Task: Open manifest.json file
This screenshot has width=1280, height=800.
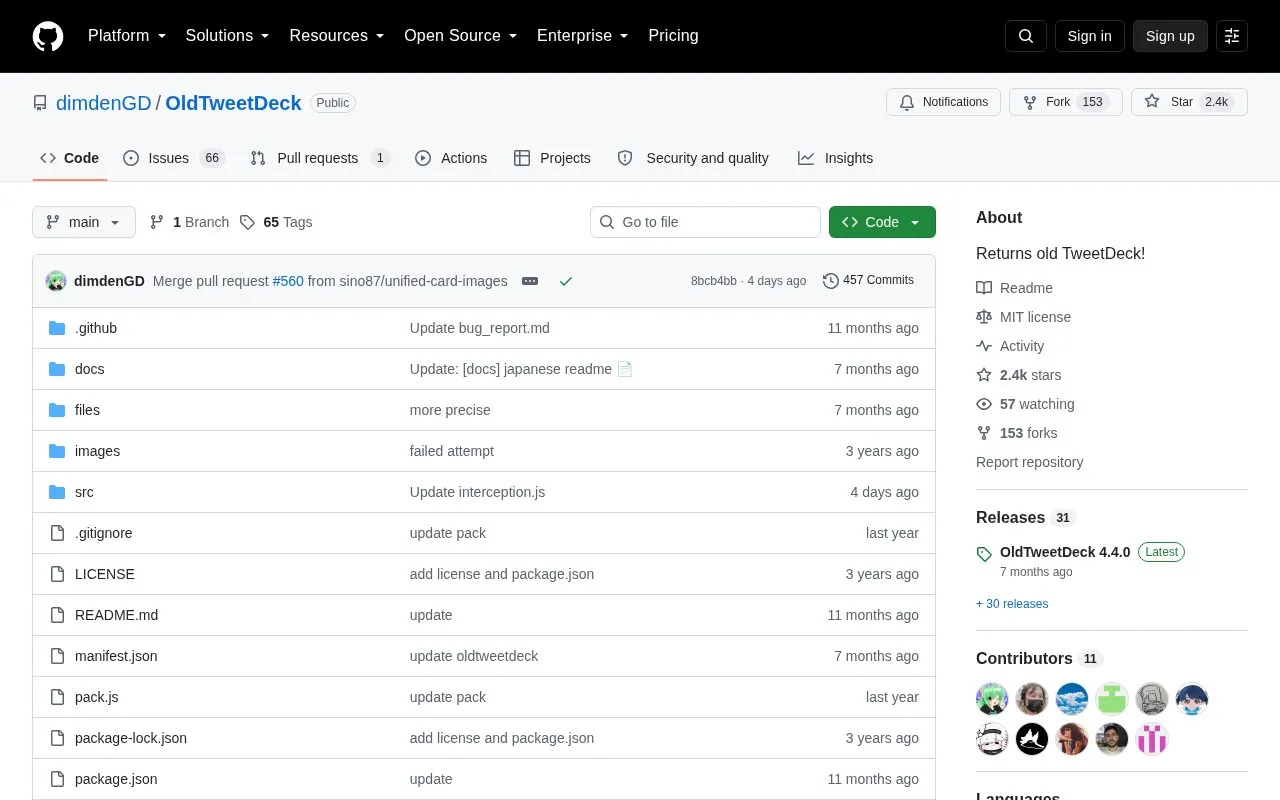Action: click(116, 656)
